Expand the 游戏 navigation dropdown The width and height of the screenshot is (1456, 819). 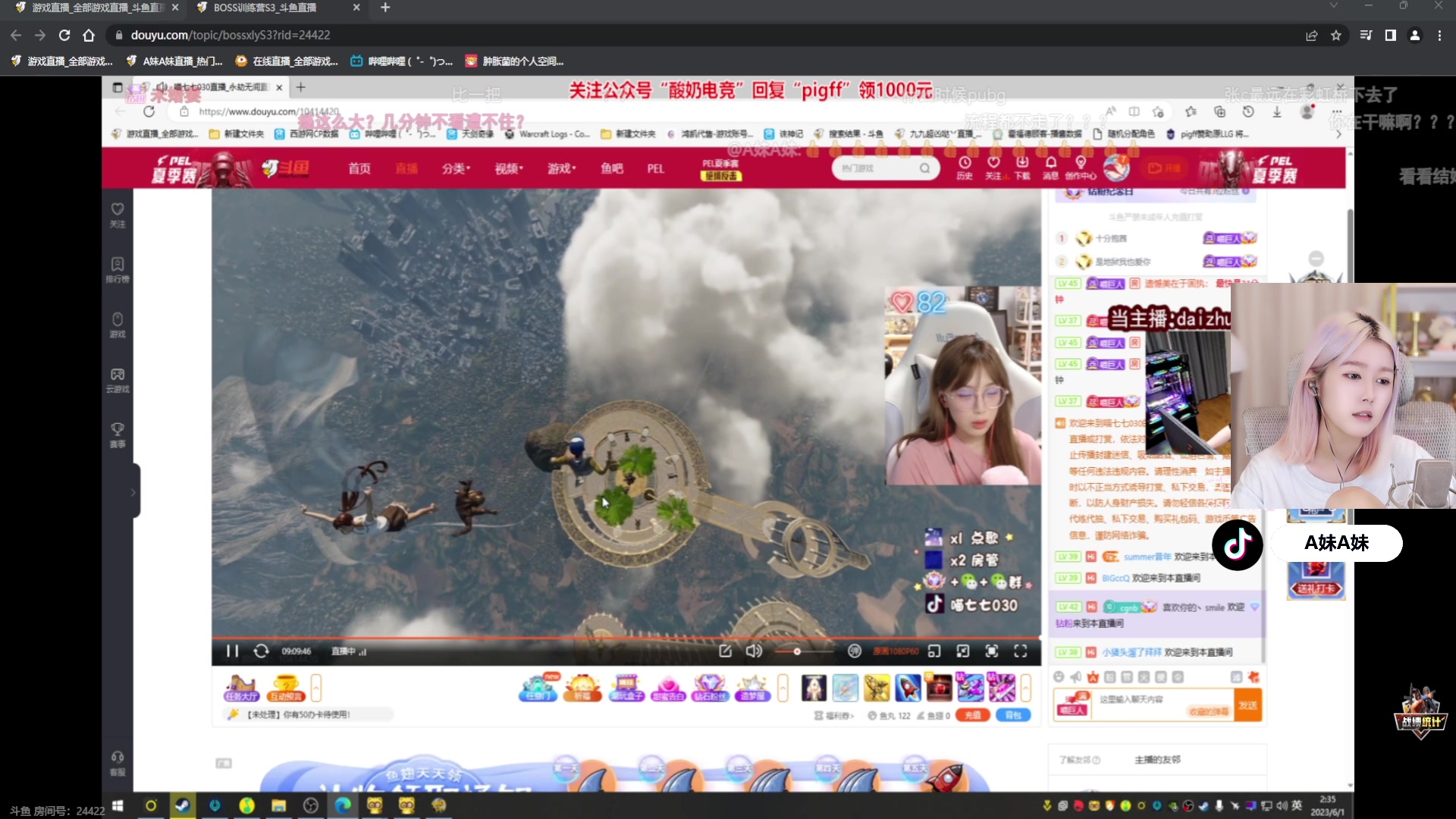(561, 168)
